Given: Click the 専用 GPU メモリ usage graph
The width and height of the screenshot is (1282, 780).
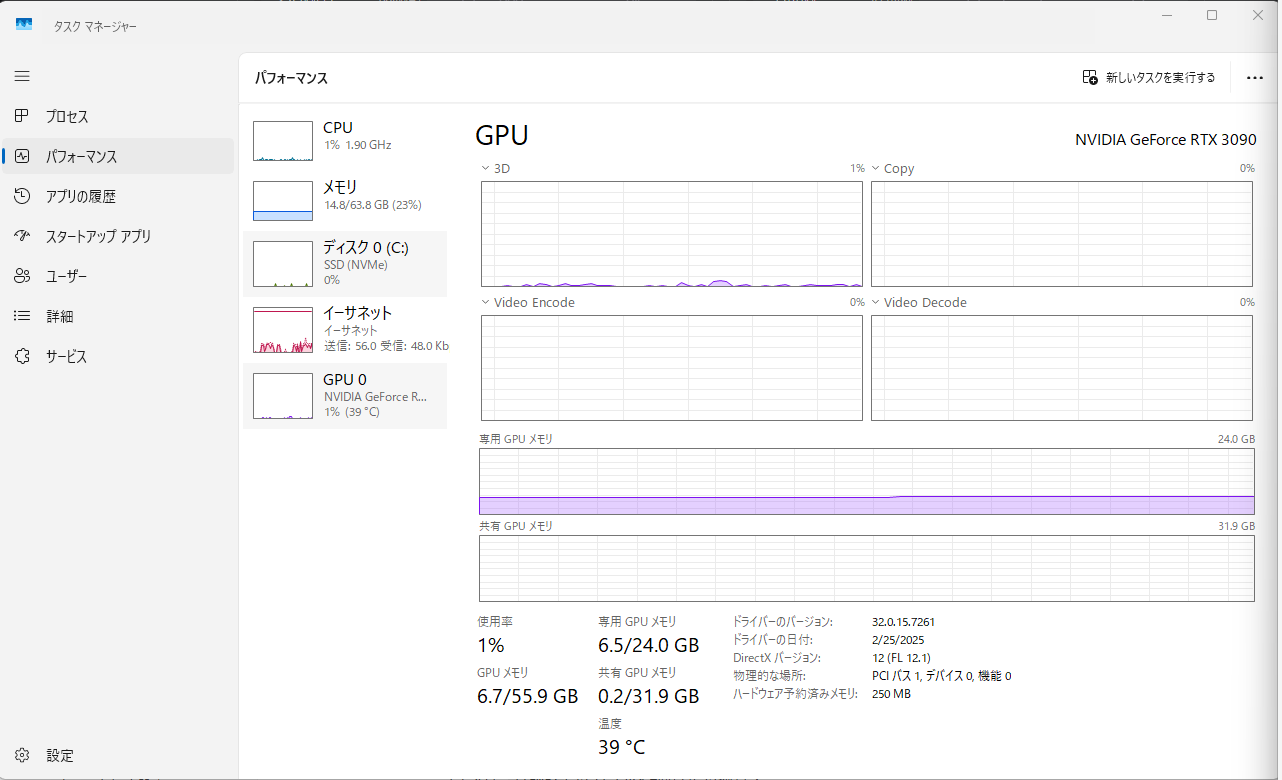Looking at the screenshot, I should pyautogui.click(x=867, y=481).
